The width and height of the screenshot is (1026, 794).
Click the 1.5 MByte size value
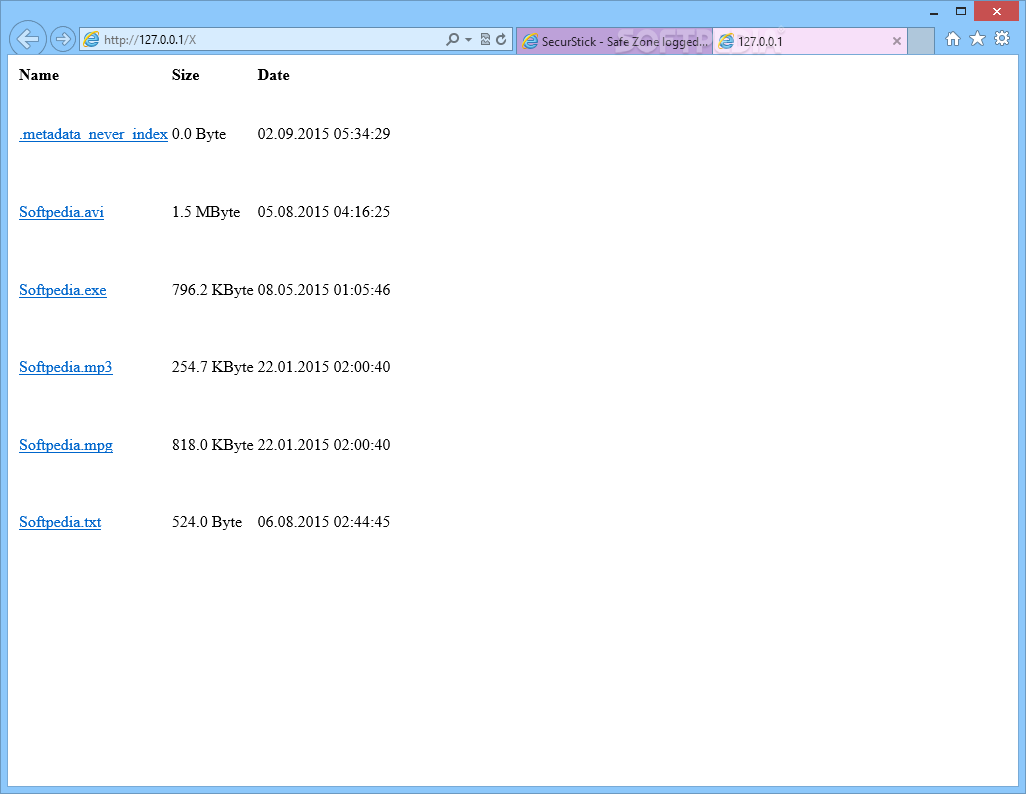pyautogui.click(x=206, y=212)
